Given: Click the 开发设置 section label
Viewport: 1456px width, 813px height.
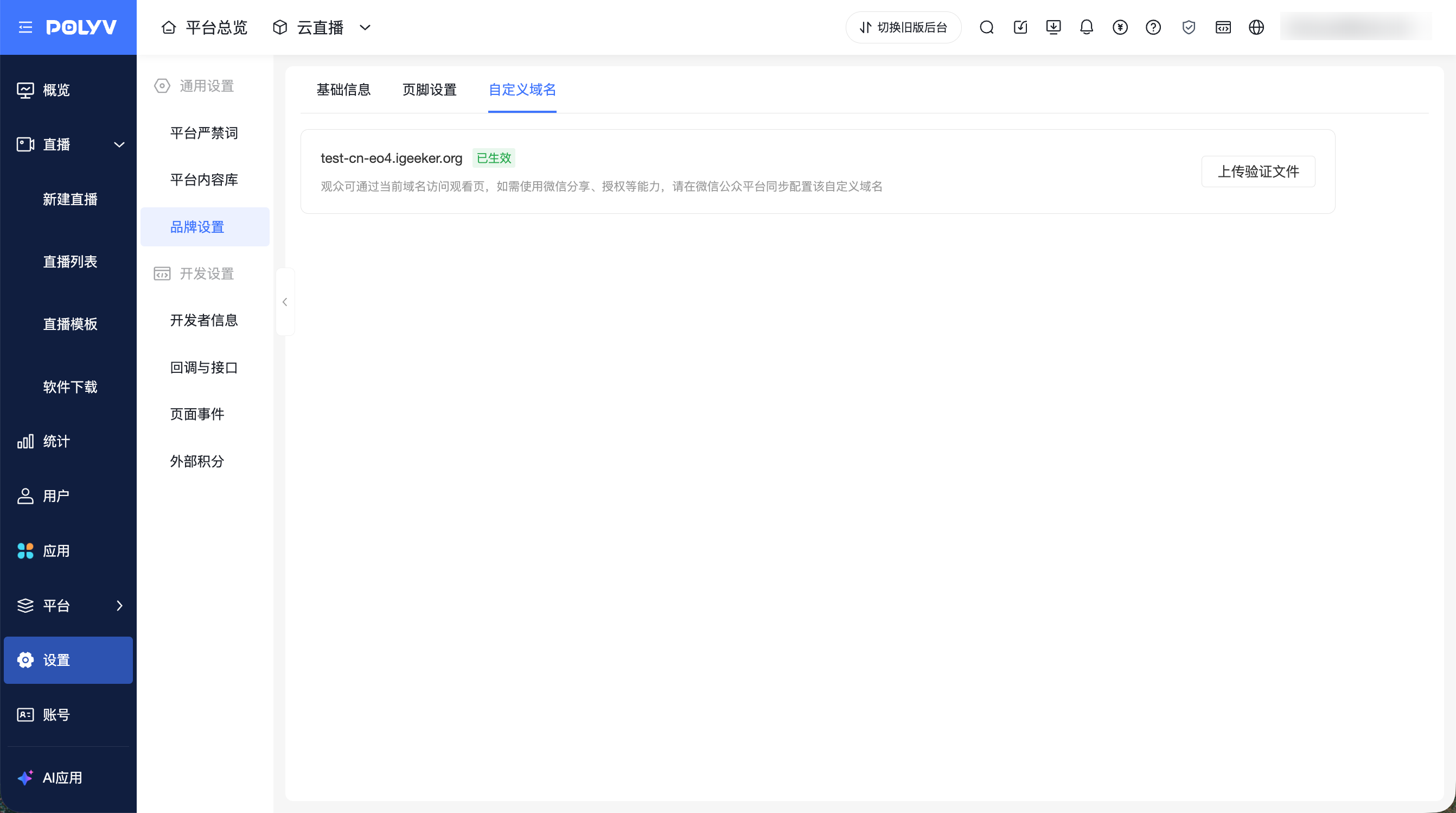Looking at the screenshot, I should click(x=207, y=274).
